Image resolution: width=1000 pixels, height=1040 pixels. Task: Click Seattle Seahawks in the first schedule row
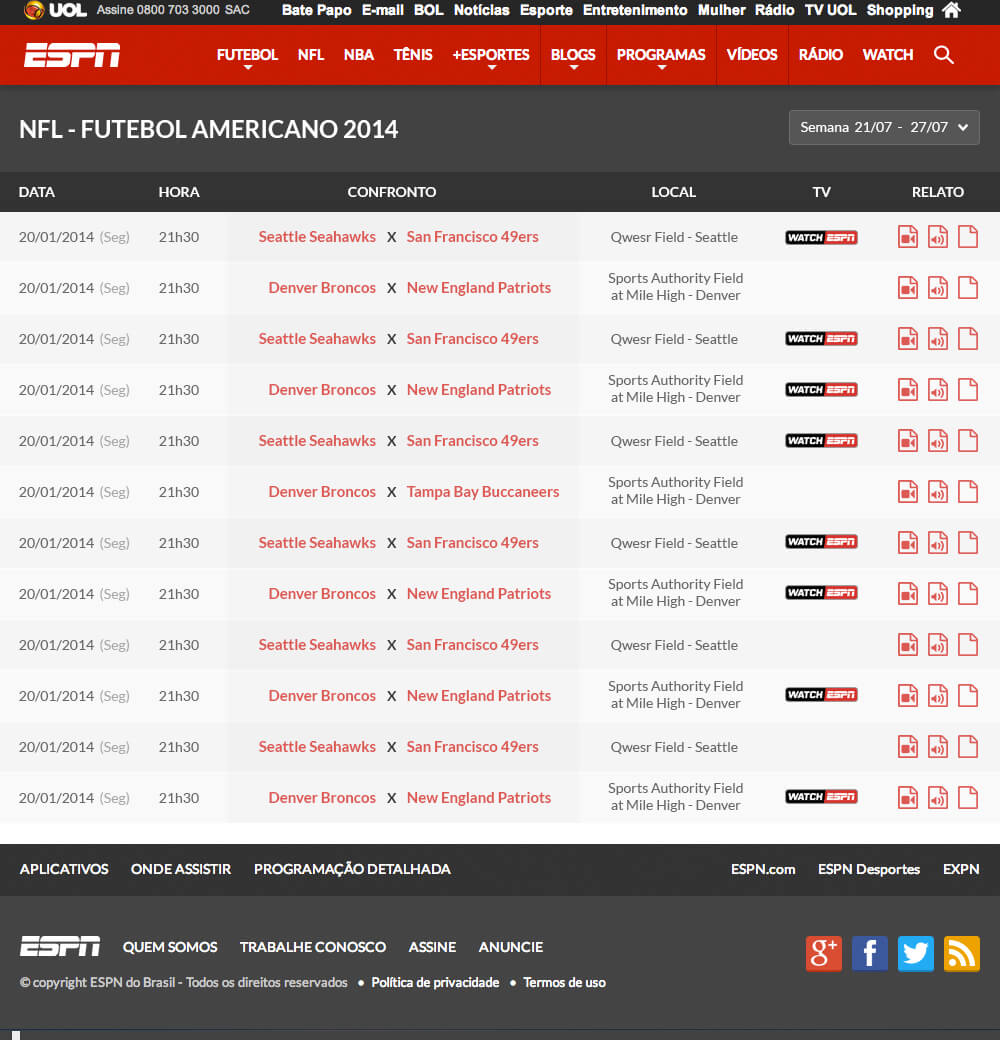(x=317, y=237)
